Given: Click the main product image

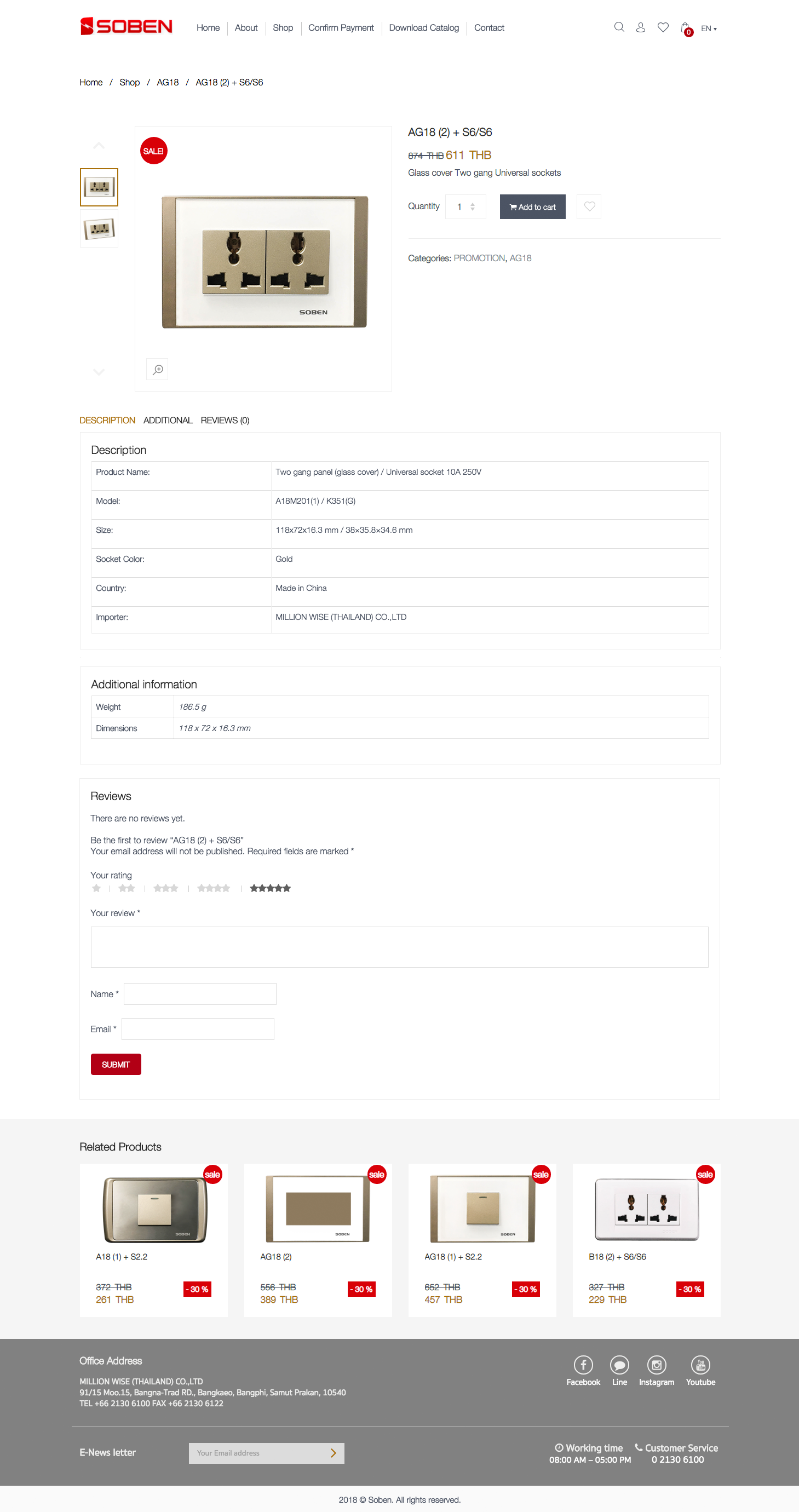Looking at the screenshot, I should pyautogui.click(x=264, y=262).
